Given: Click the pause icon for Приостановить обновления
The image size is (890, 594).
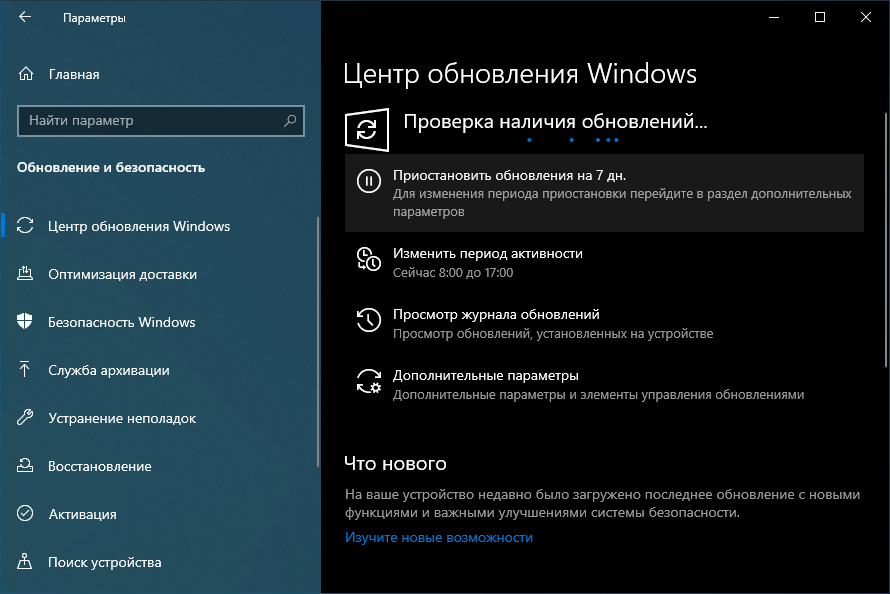Looking at the screenshot, I should click(x=368, y=181).
